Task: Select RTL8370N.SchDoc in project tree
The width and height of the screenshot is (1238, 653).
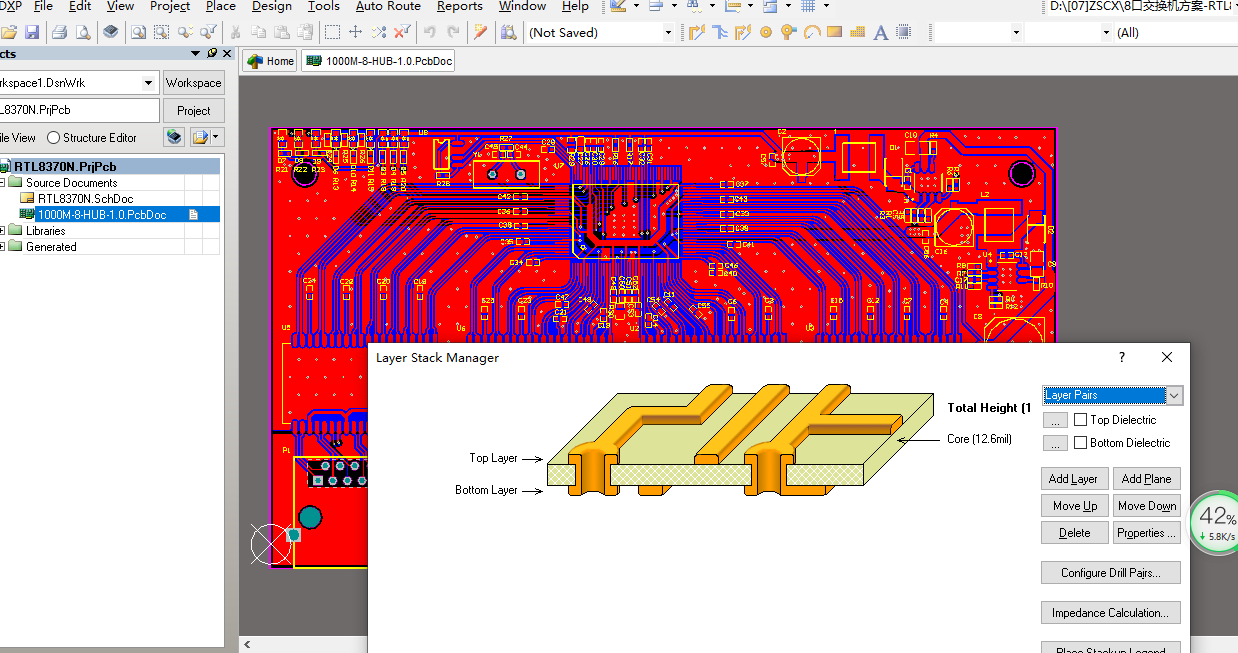Action: point(85,199)
